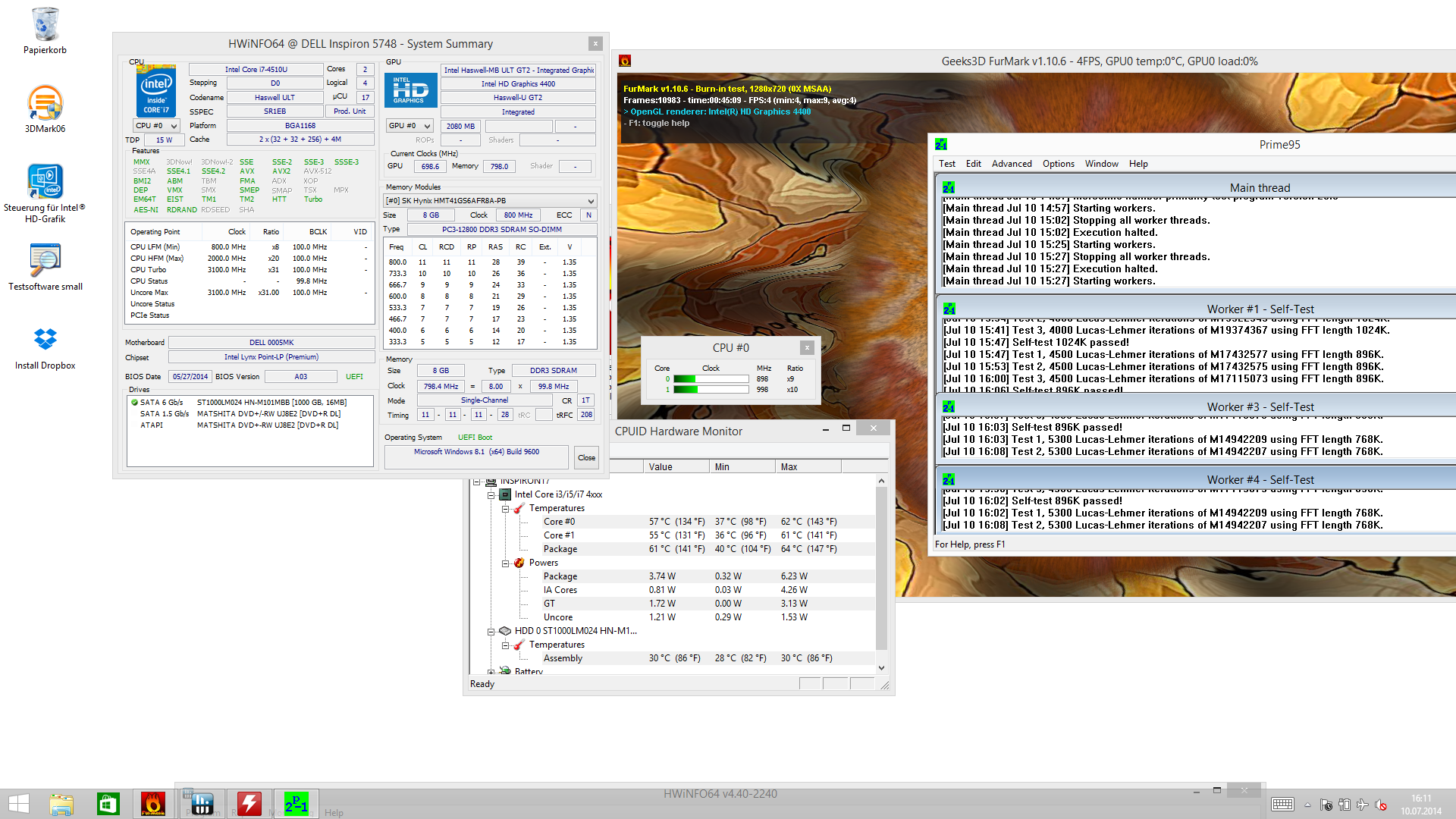The width and height of the screenshot is (1456, 819).
Task: Open the Options menu in Prime95
Action: tap(1058, 164)
